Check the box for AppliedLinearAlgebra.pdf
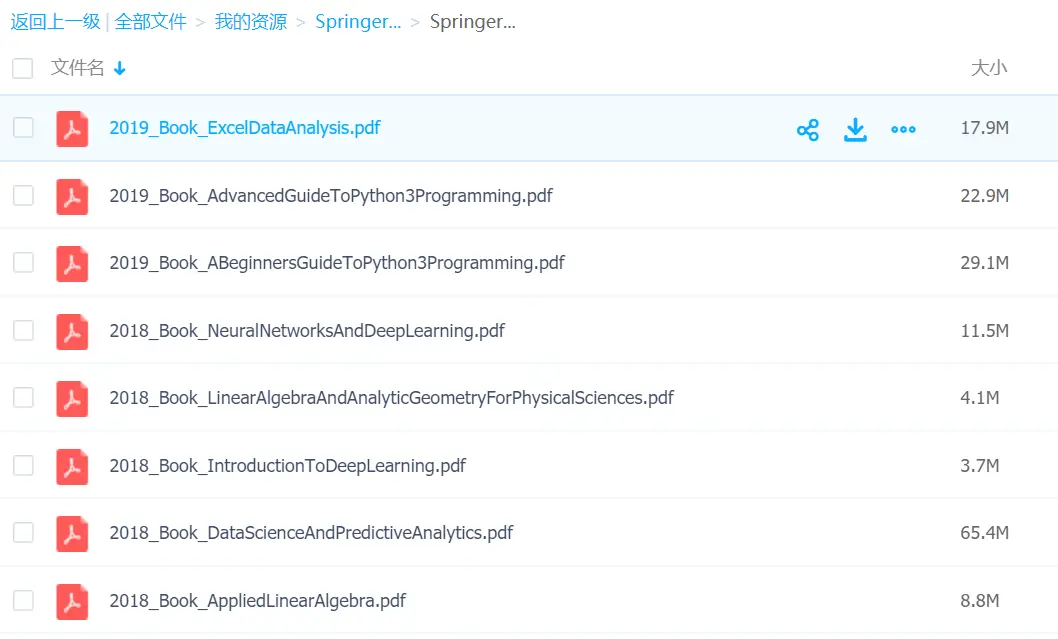 pyautogui.click(x=24, y=600)
